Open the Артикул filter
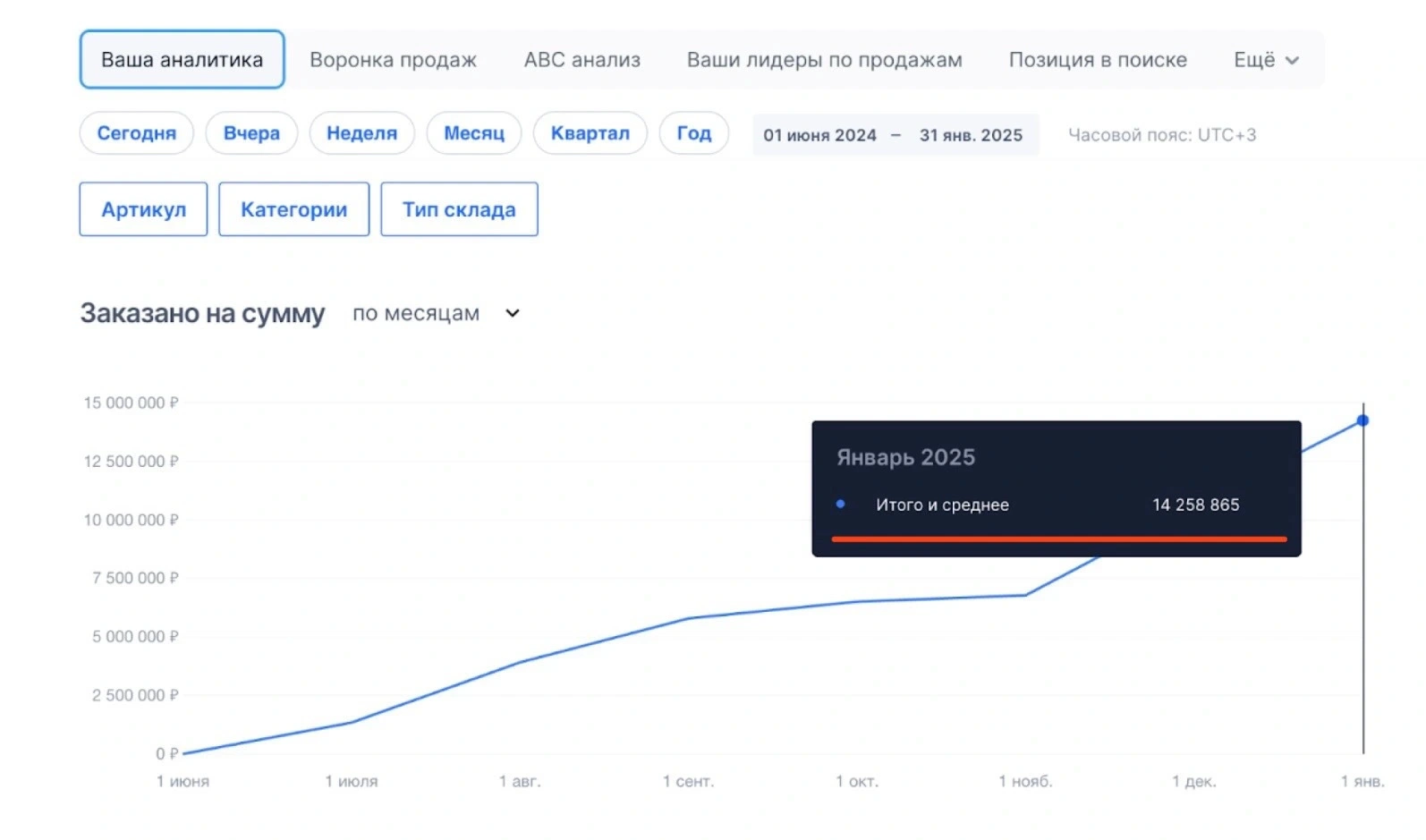The image size is (1426, 840). (143, 209)
